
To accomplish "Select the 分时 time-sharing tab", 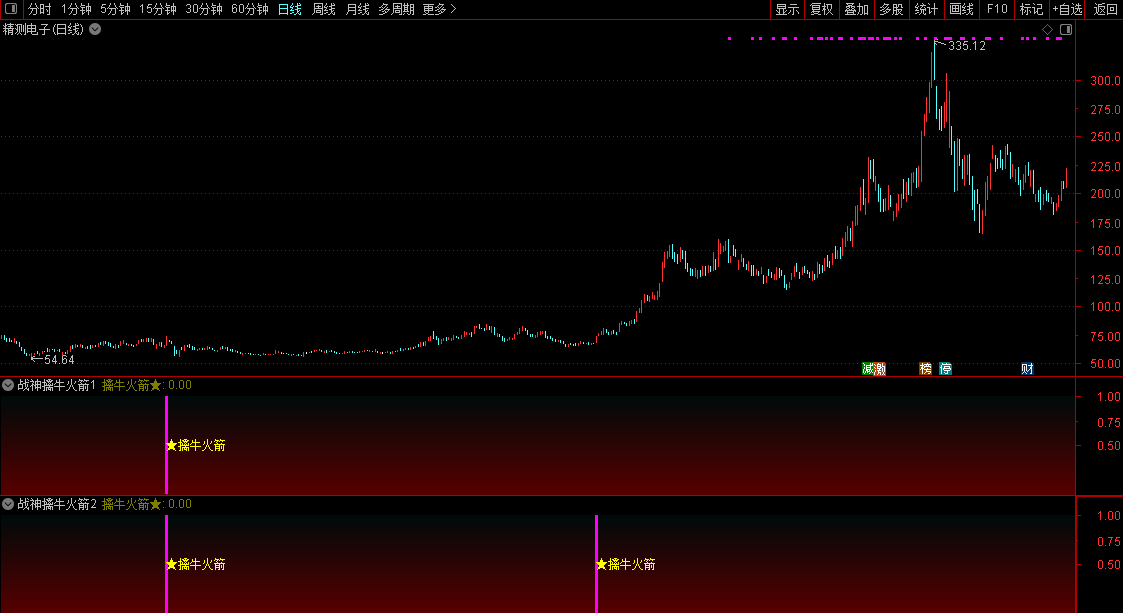I will click(x=39, y=9).
